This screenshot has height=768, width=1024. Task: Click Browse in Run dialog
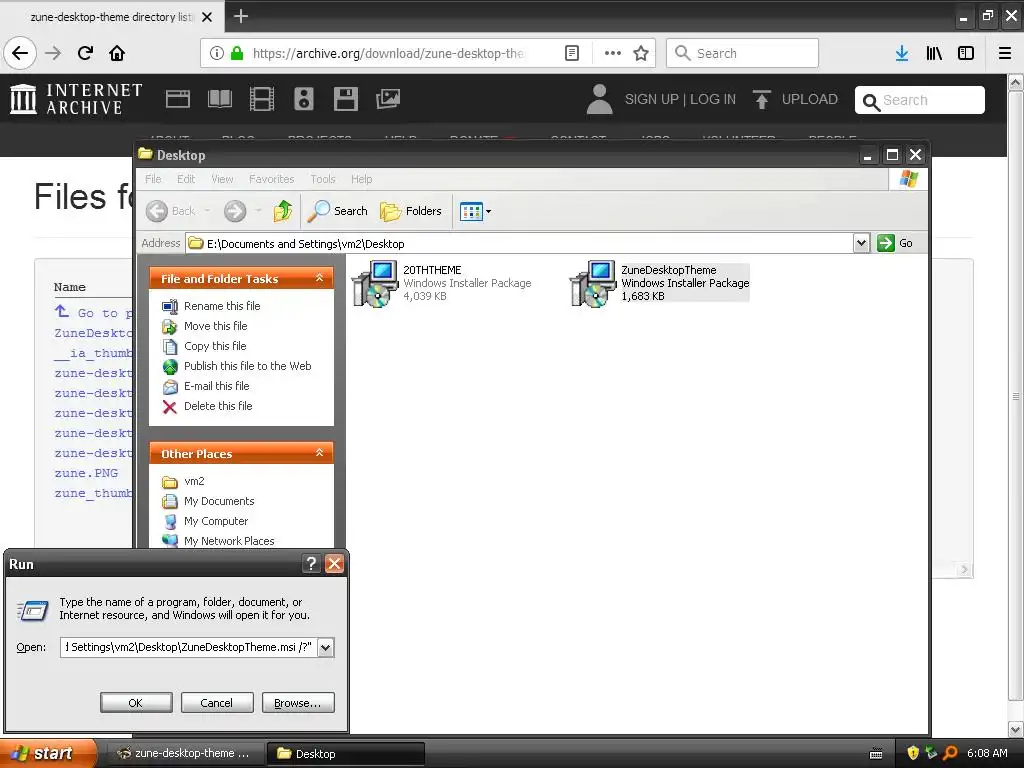[298, 703]
